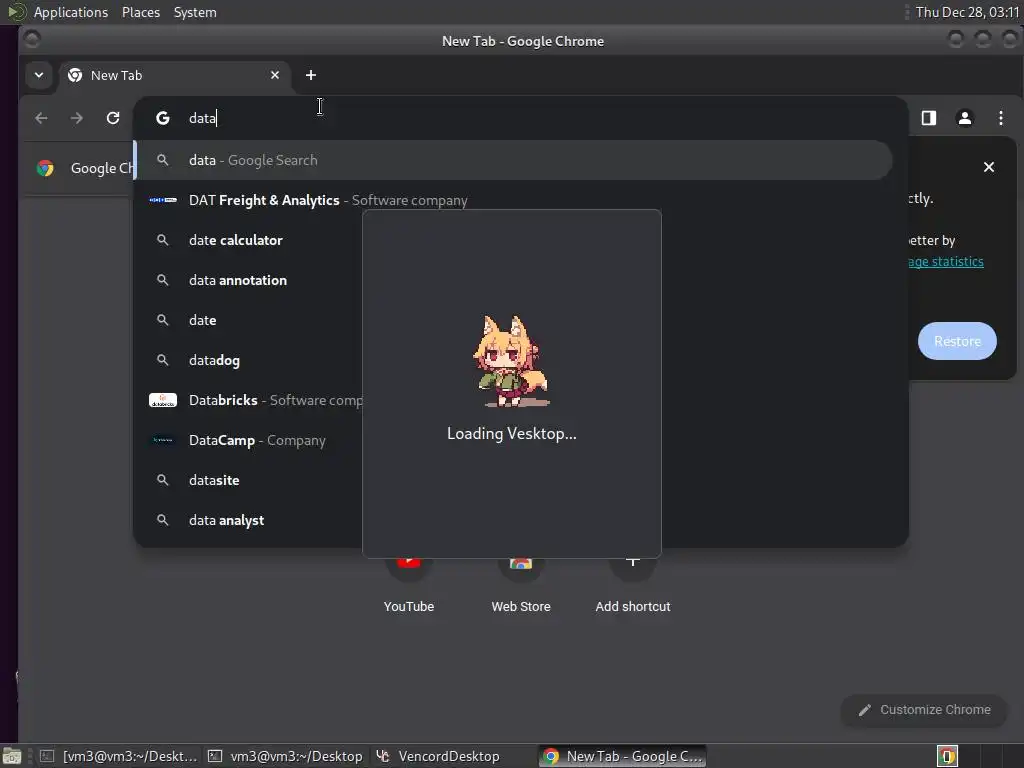Expand the tab search dropdown arrow
Image resolution: width=1024 pixels, height=768 pixels.
(x=39, y=75)
